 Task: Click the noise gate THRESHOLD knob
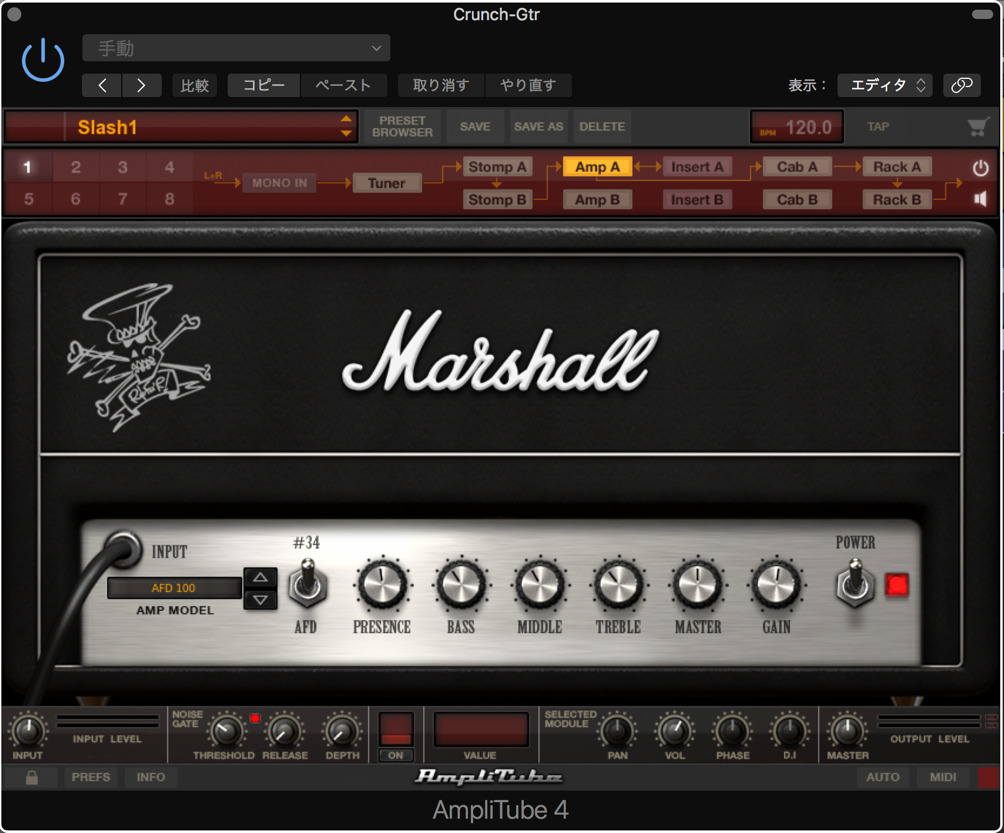point(225,731)
